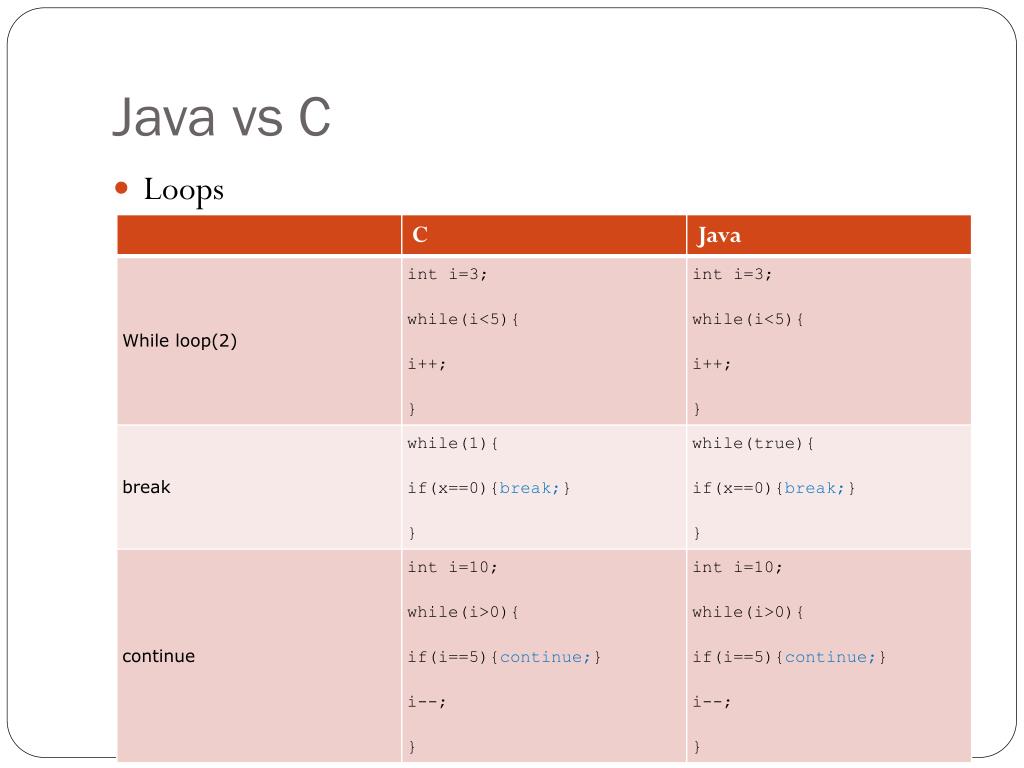Click the orange bullet before Loops
1024x768 pixels.
point(121,189)
